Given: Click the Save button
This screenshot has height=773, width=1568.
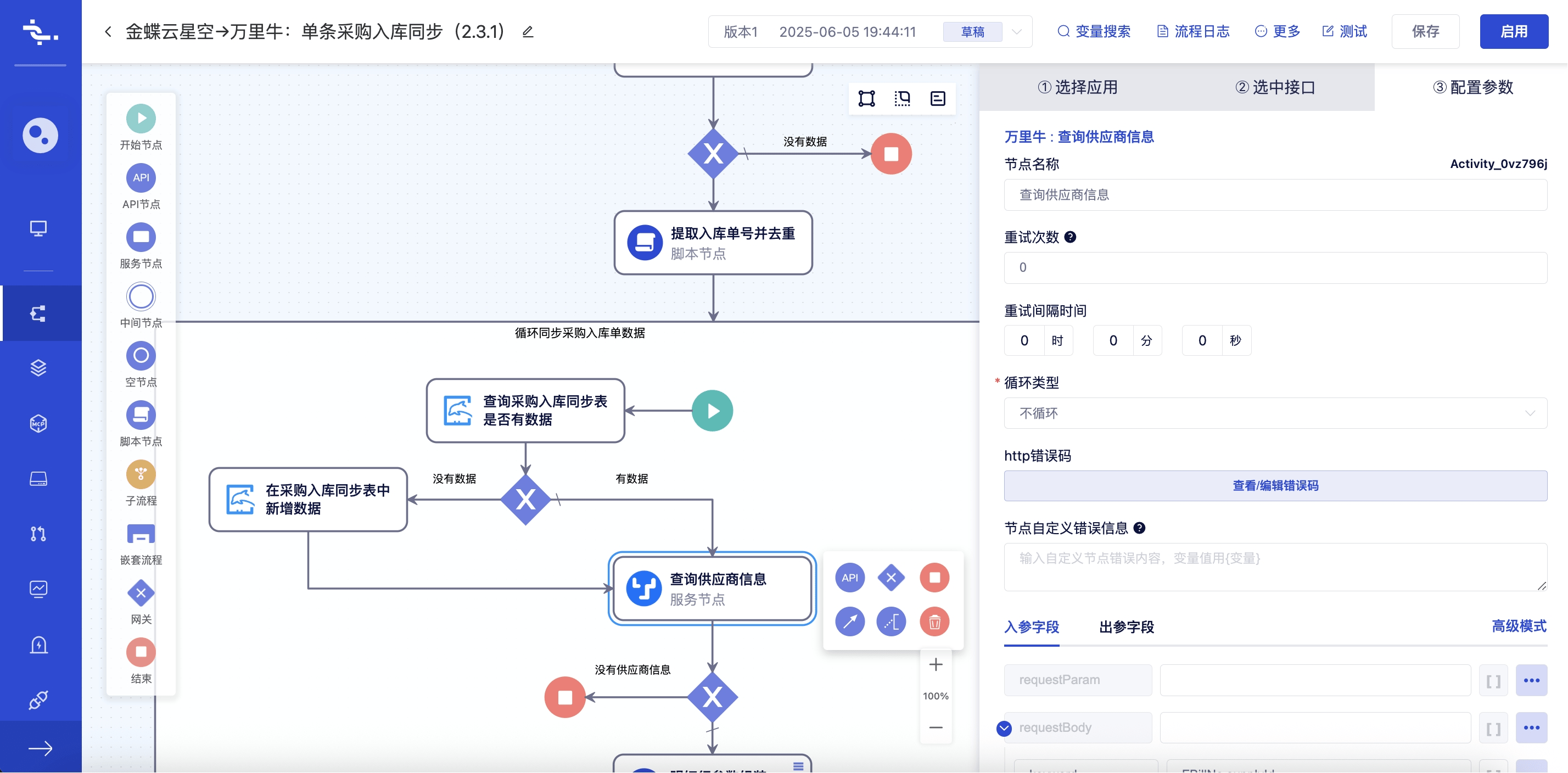Looking at the screenshot, I should pos(1425,32).
